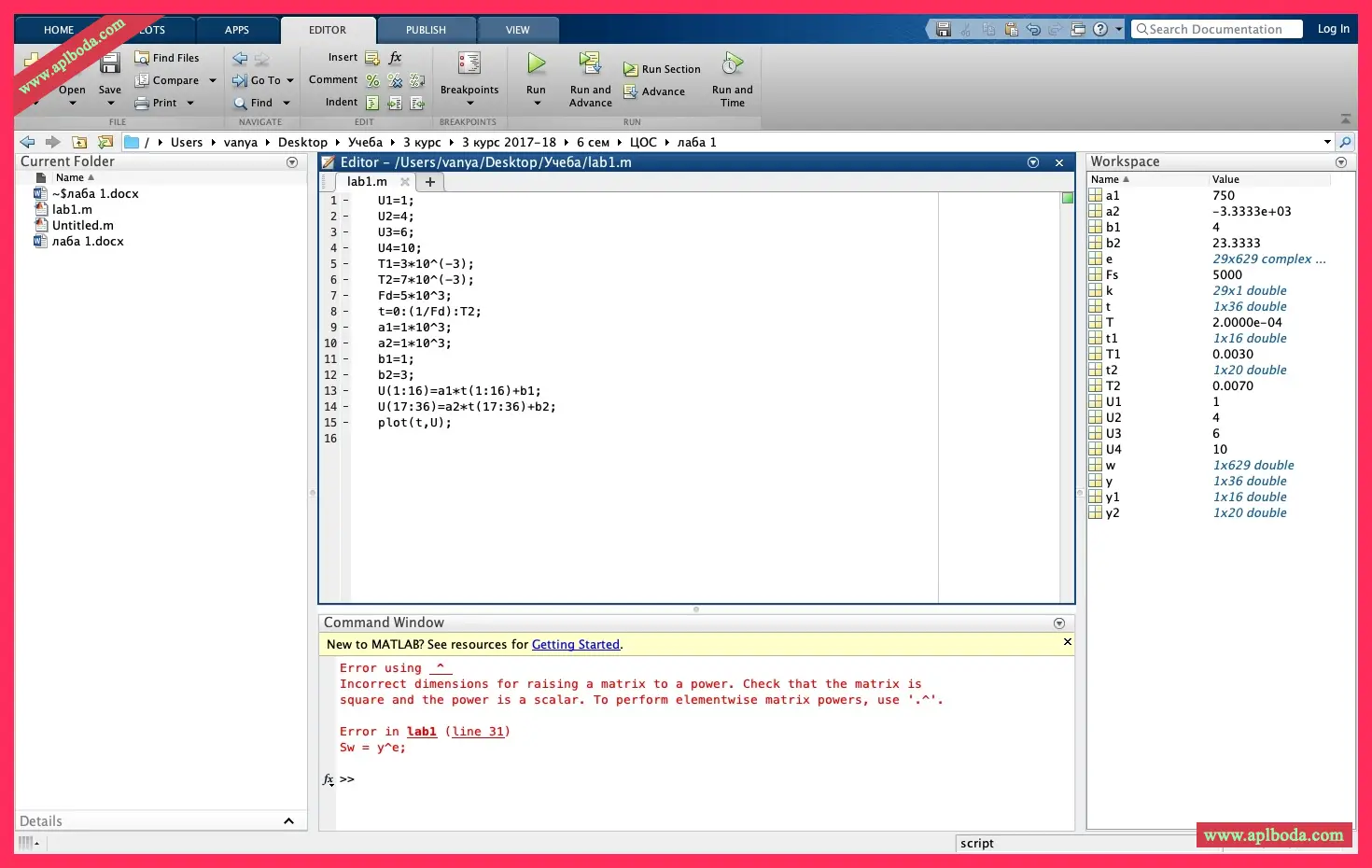Switch to the VIEW tab
The image size is (1372, 868).
[517, 30]
